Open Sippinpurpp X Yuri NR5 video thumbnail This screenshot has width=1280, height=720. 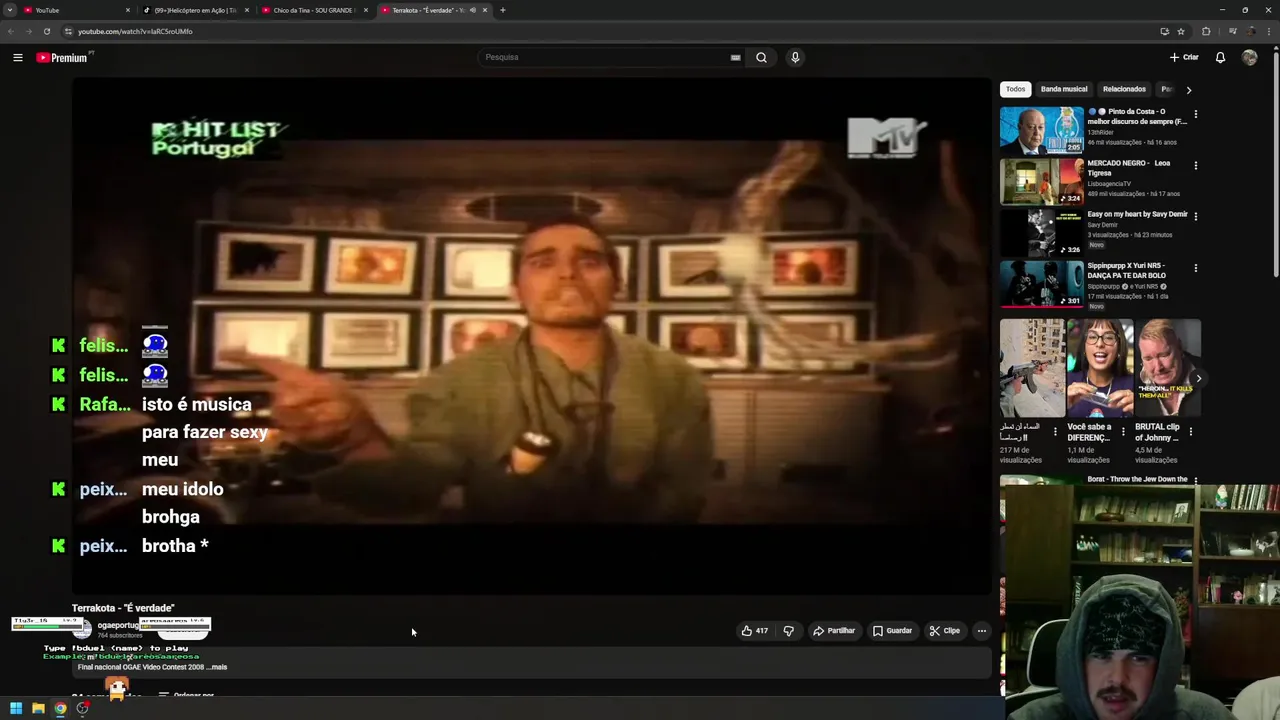click(1041, 284)
